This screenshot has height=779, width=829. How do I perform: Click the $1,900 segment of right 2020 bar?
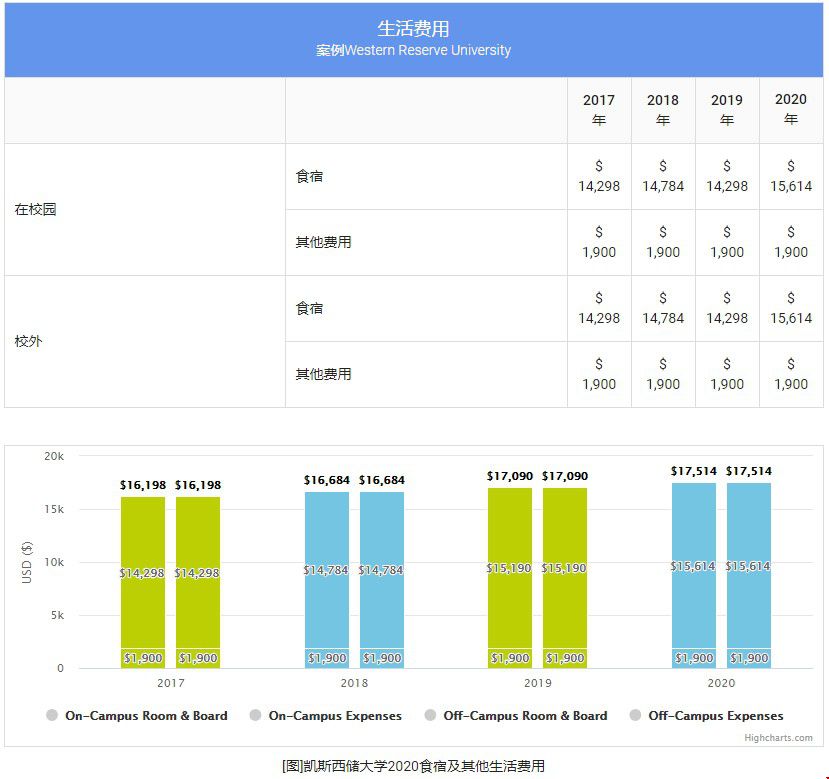[749, 658]
